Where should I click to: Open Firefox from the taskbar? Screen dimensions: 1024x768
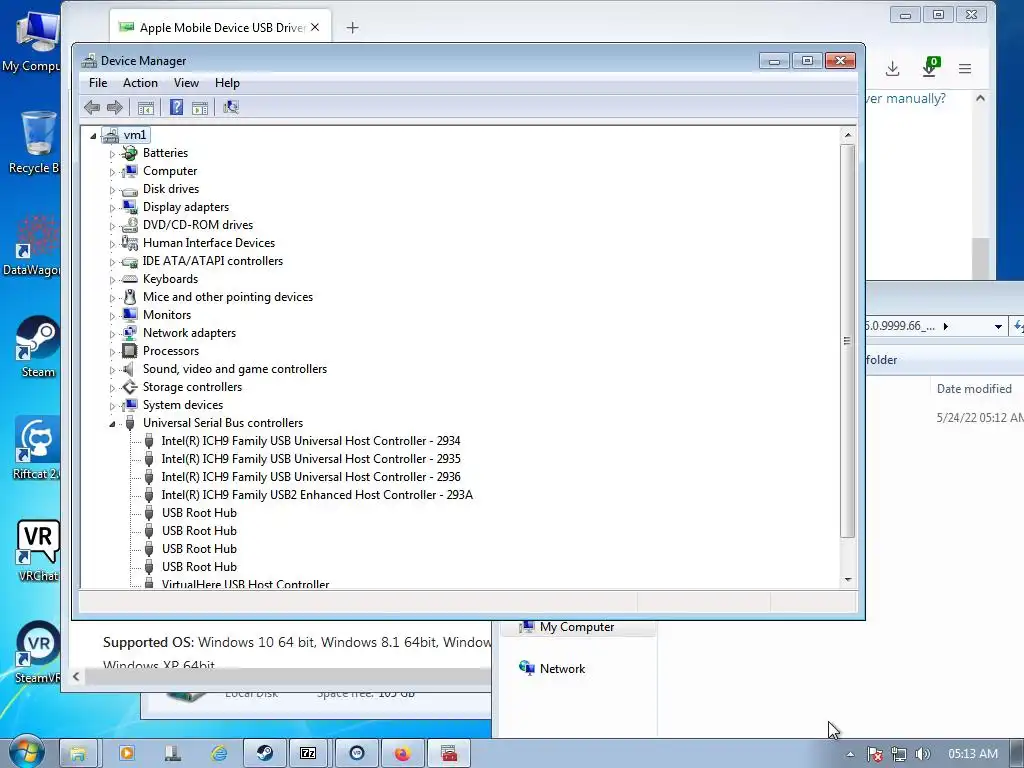coord(402,754)
